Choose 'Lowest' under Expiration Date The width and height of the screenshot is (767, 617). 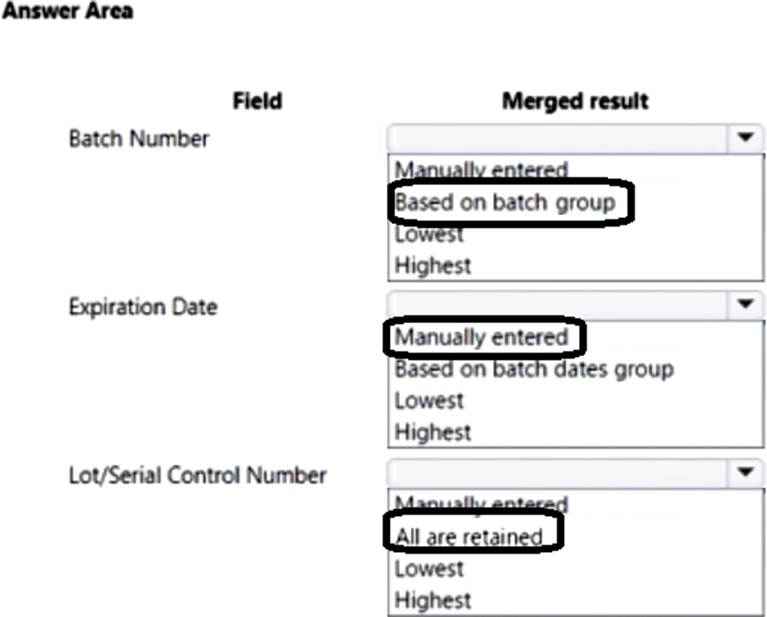coord(429,401)
